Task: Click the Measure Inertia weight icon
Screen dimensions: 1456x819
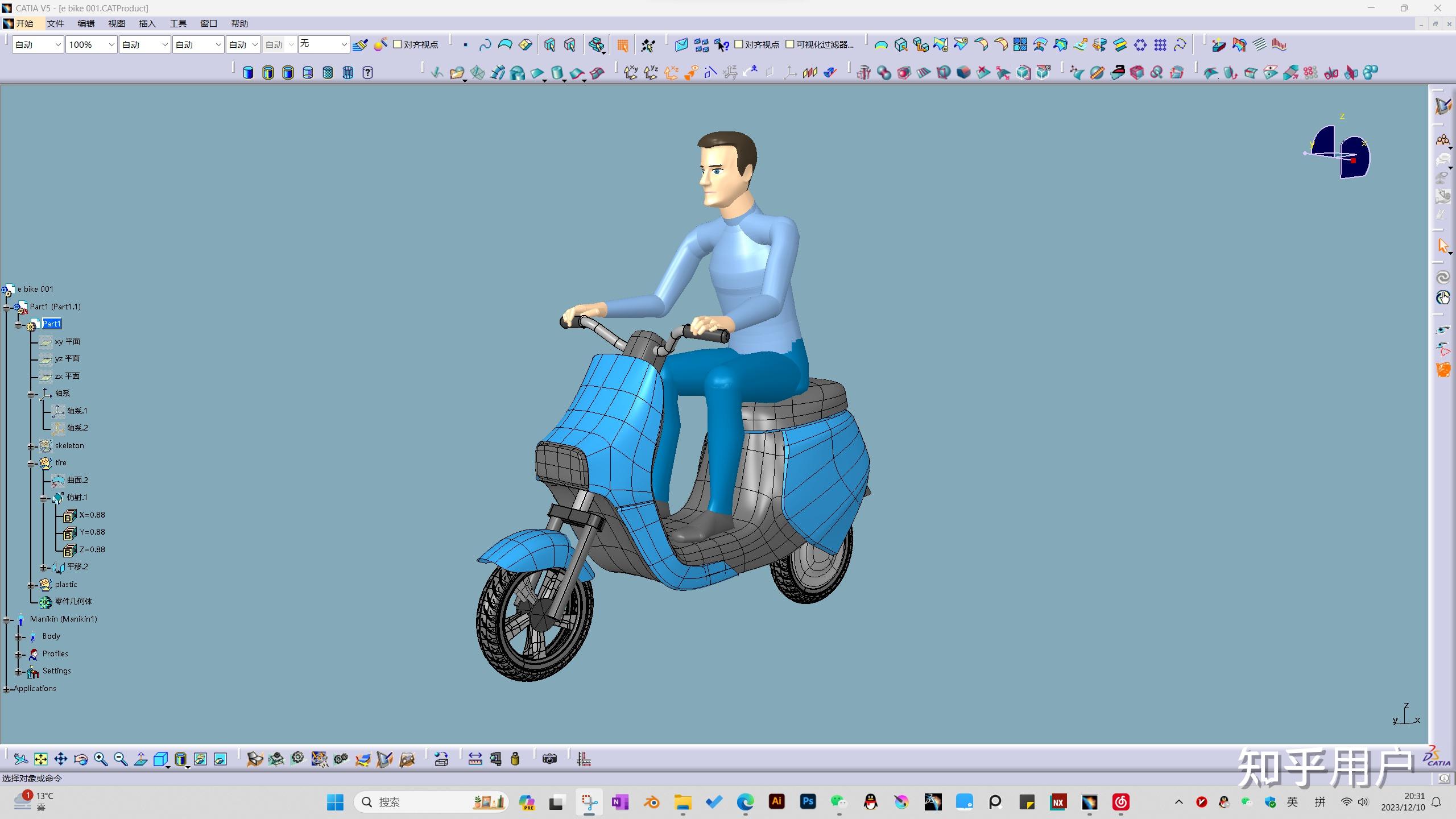Action: (515, 759)
